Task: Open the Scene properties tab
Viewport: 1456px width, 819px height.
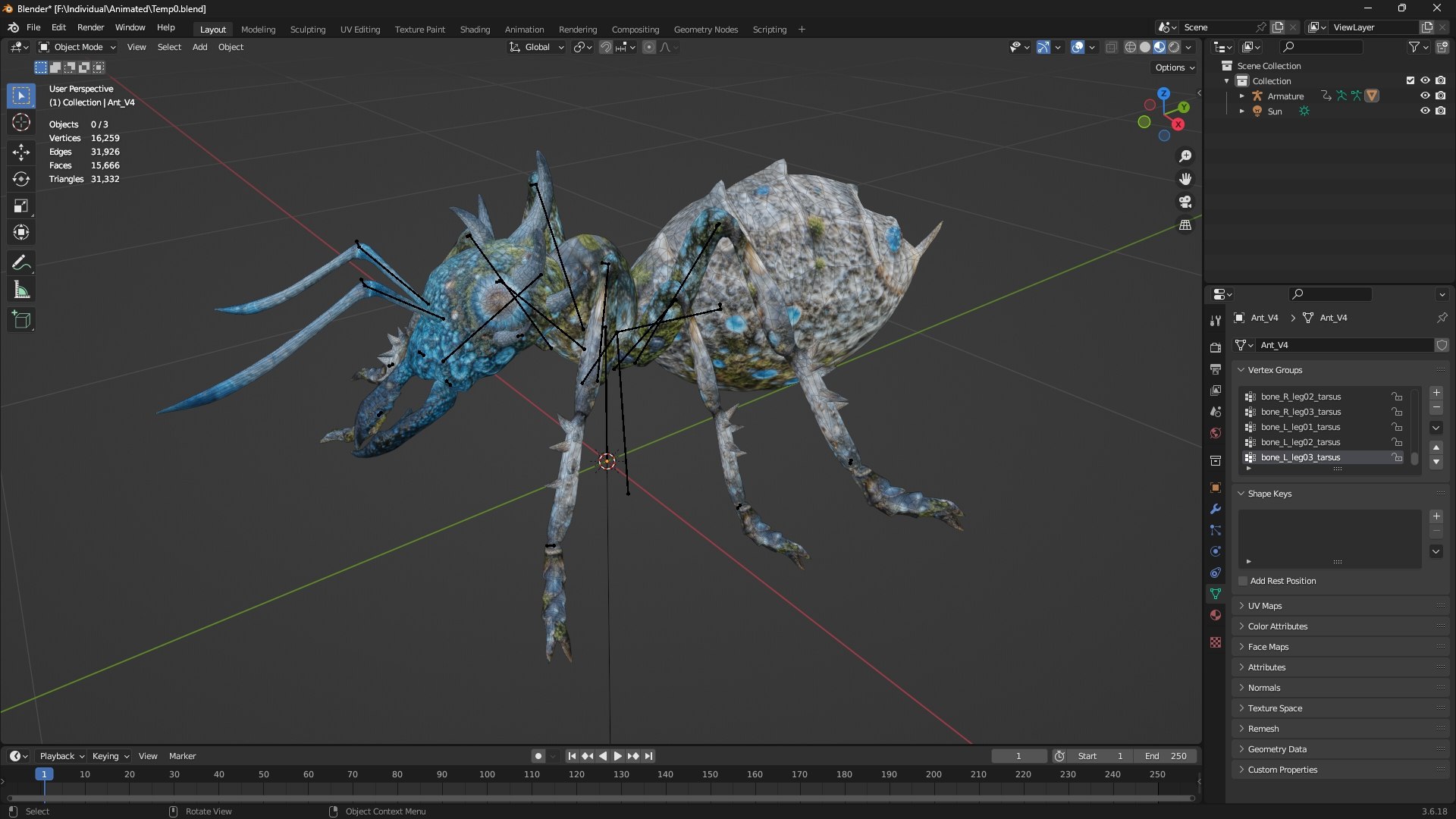Action: tap(1216, 412)
